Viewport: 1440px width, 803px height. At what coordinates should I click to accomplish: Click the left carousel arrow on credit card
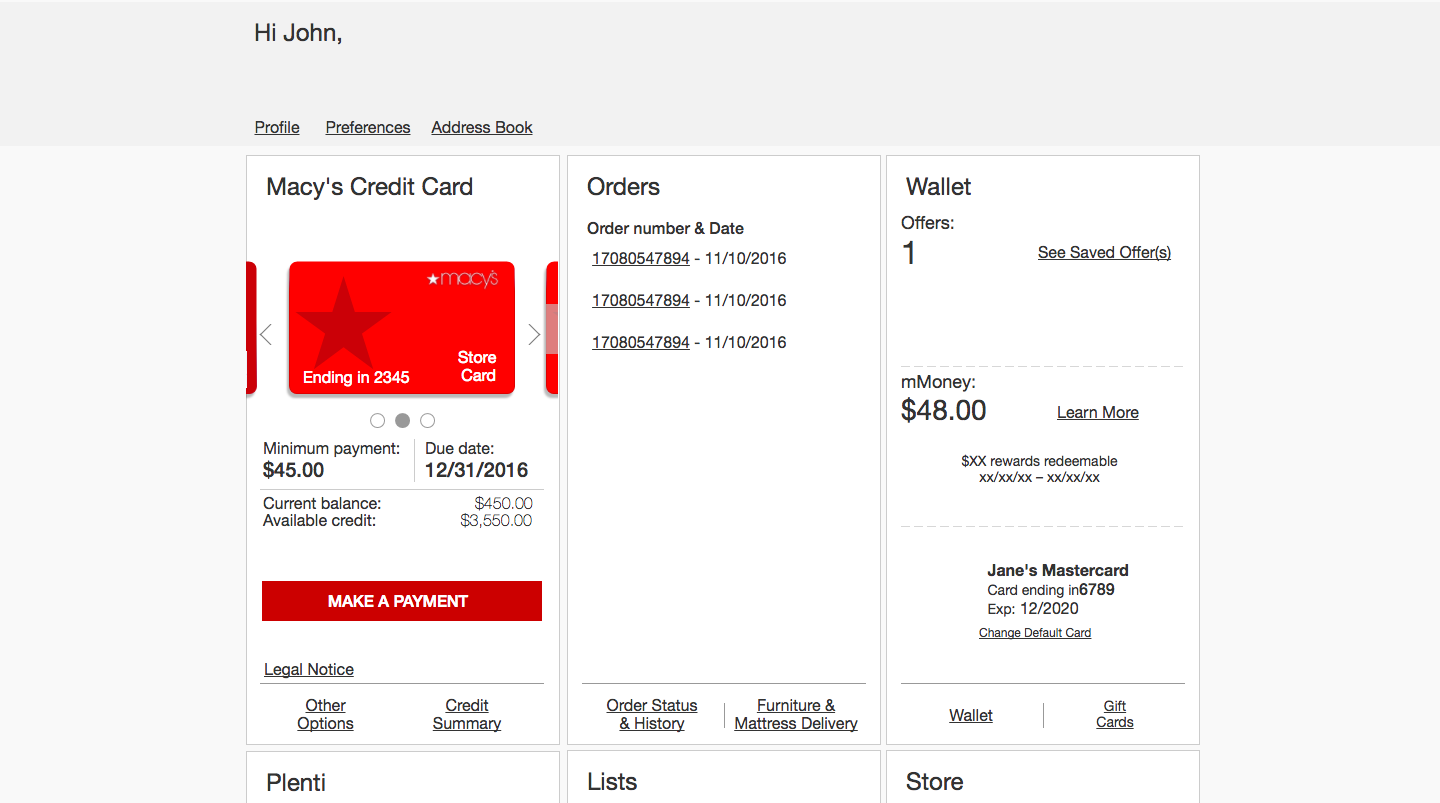coord(266,335)
